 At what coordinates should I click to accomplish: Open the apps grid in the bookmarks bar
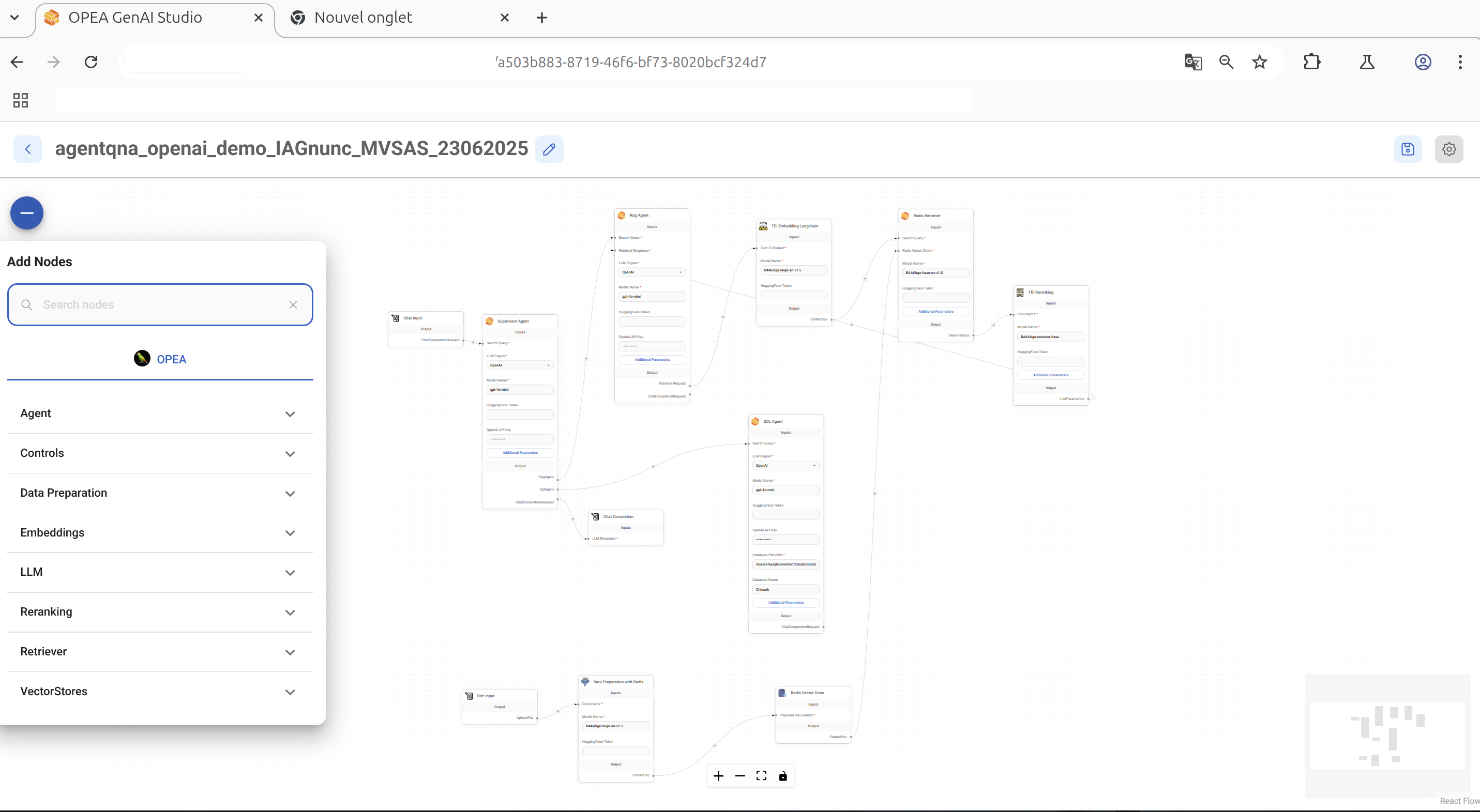[x=21, y=100]
